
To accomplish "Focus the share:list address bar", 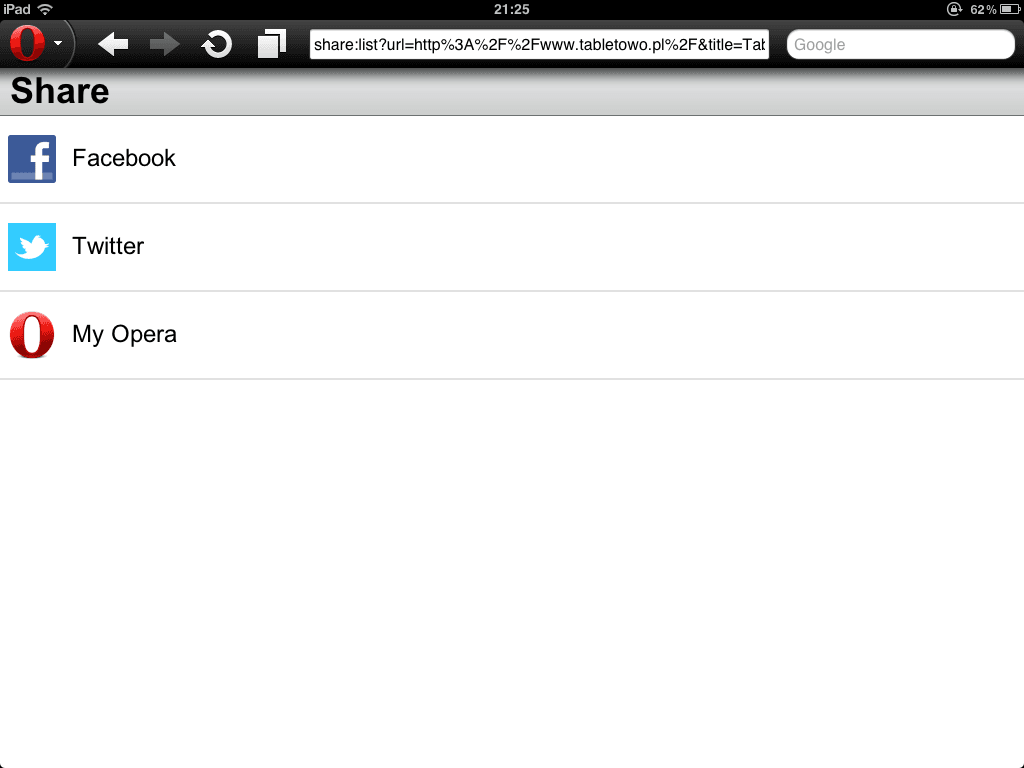I will click(x=539, y=44).
